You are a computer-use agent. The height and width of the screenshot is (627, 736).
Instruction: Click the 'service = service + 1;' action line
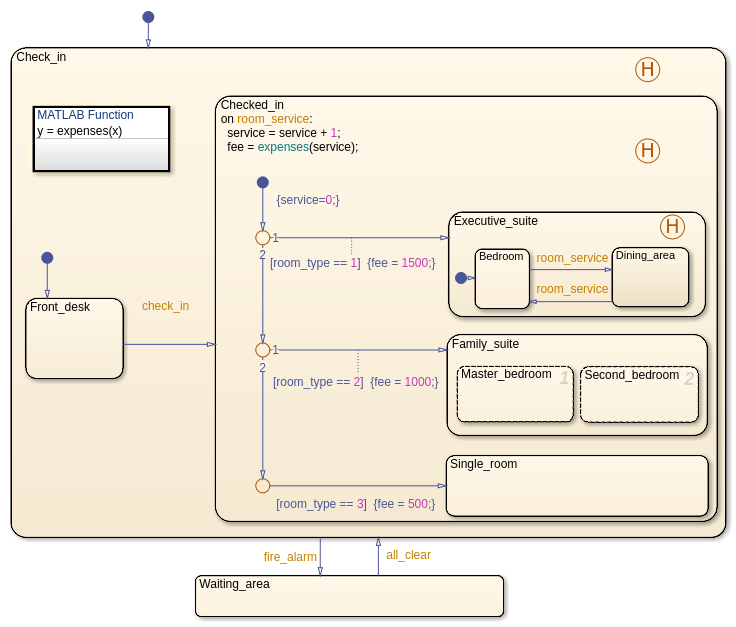coord(284,133)
